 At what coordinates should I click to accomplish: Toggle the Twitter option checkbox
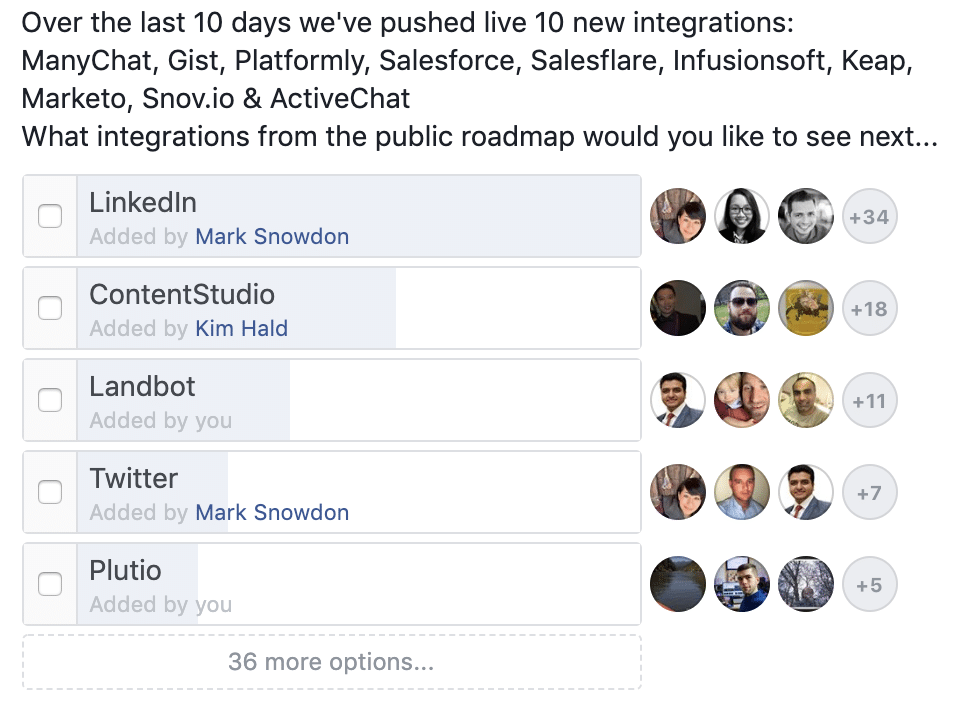click(x=50, y=492)
